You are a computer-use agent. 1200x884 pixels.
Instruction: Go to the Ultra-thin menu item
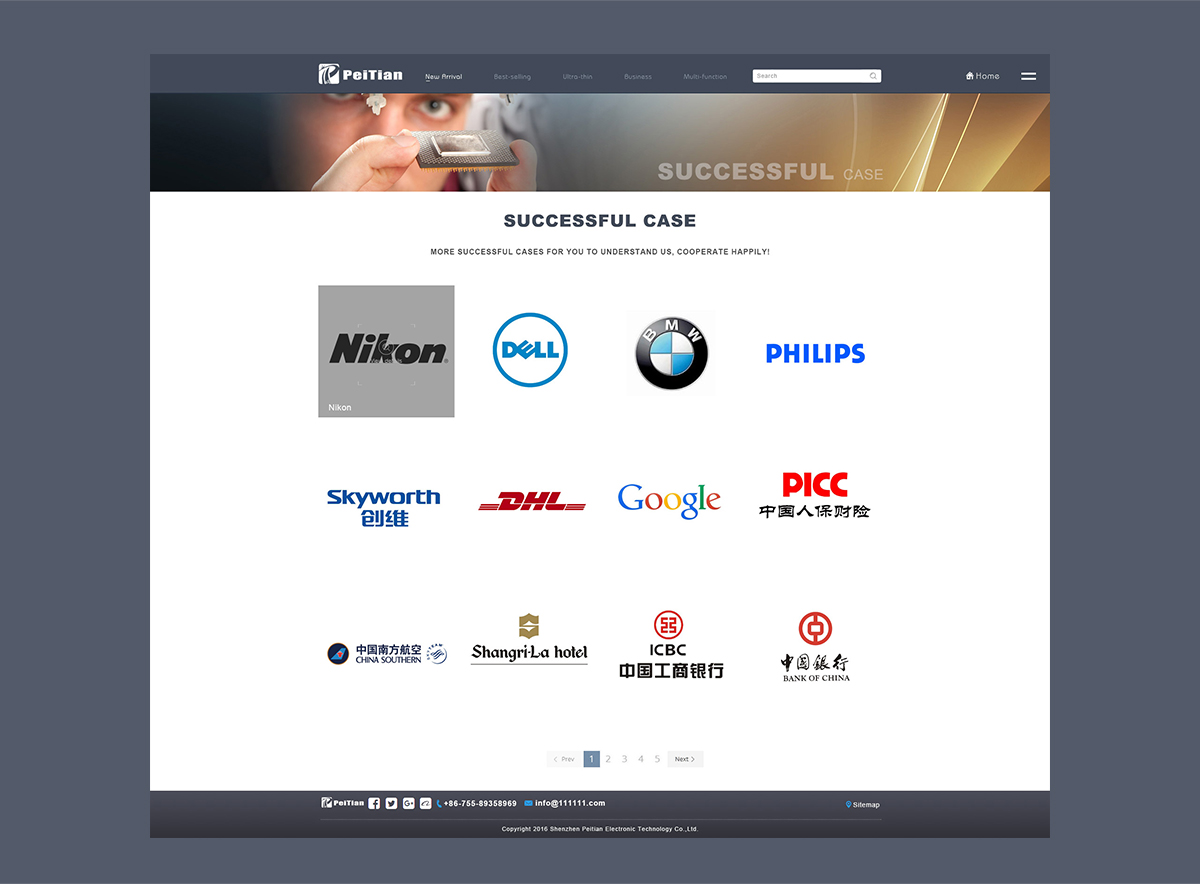(x=577, y=77)
